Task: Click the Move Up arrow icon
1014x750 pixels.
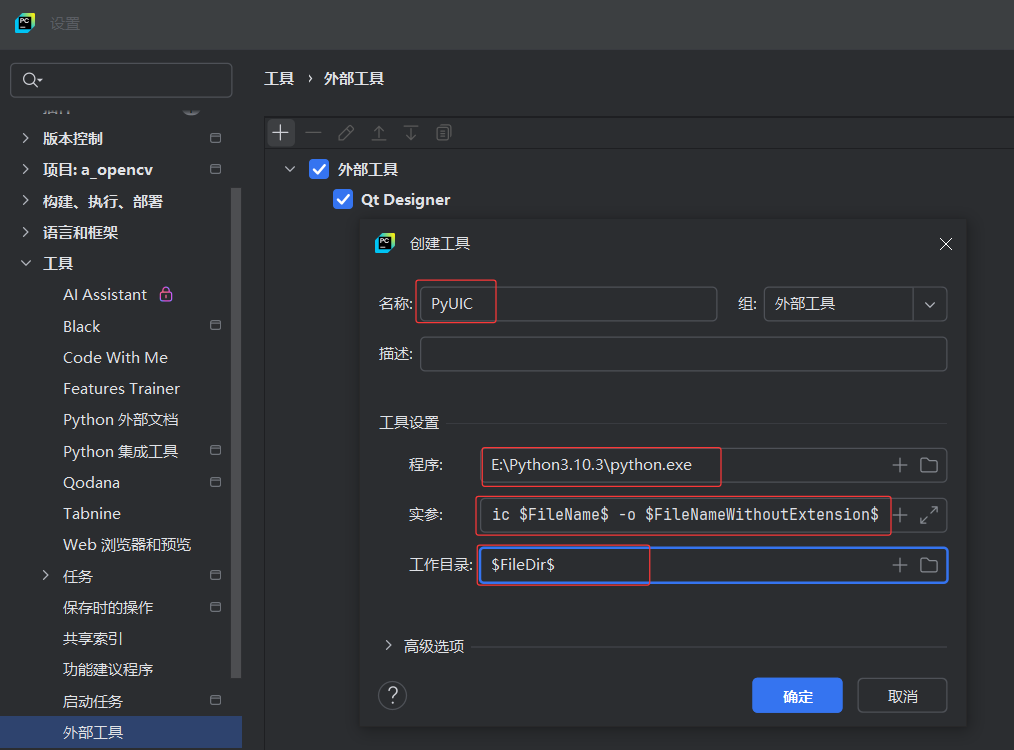Action: coord(379,133)
